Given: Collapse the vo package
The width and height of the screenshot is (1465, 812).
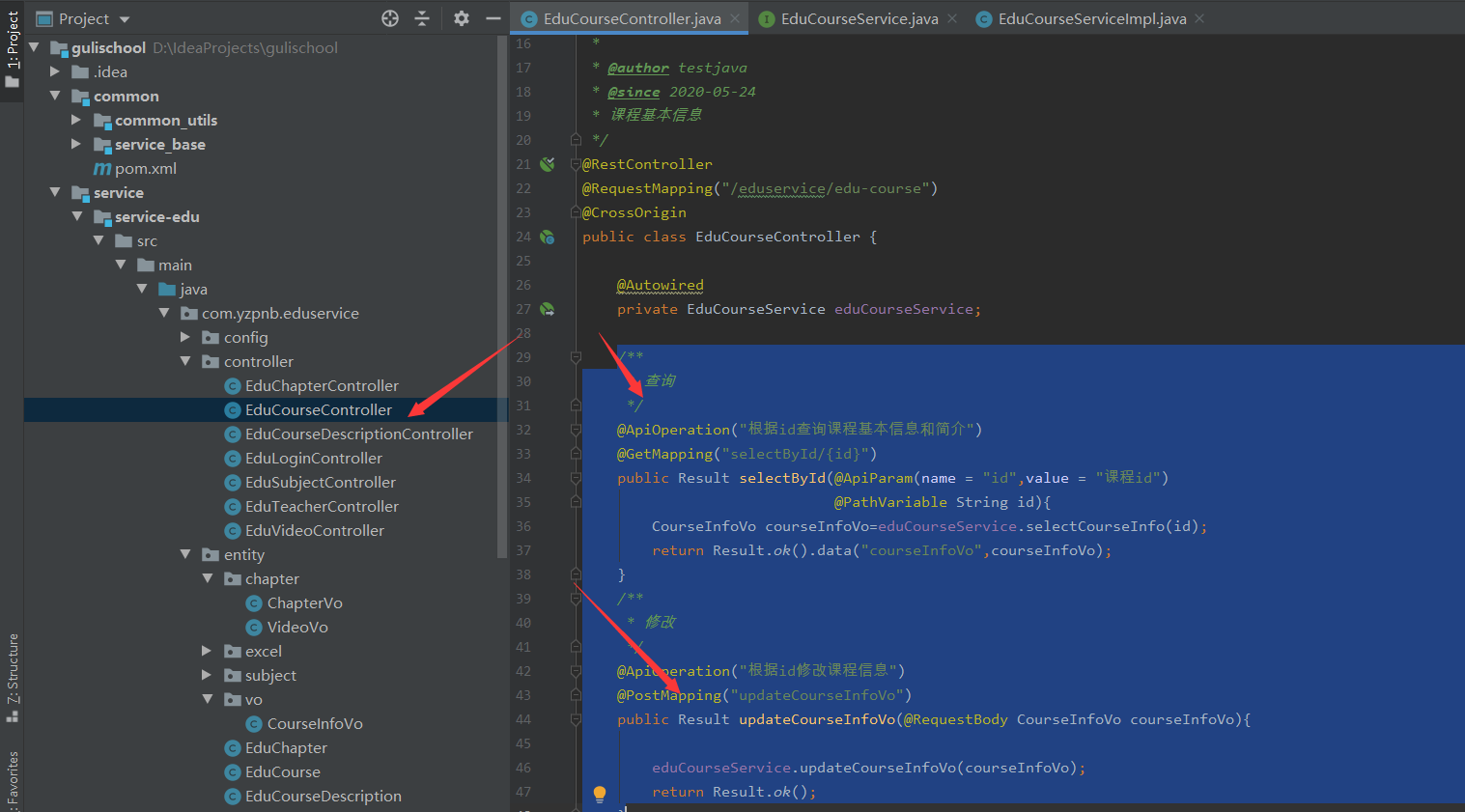Looking at the screenshot, I should point(207,699).
